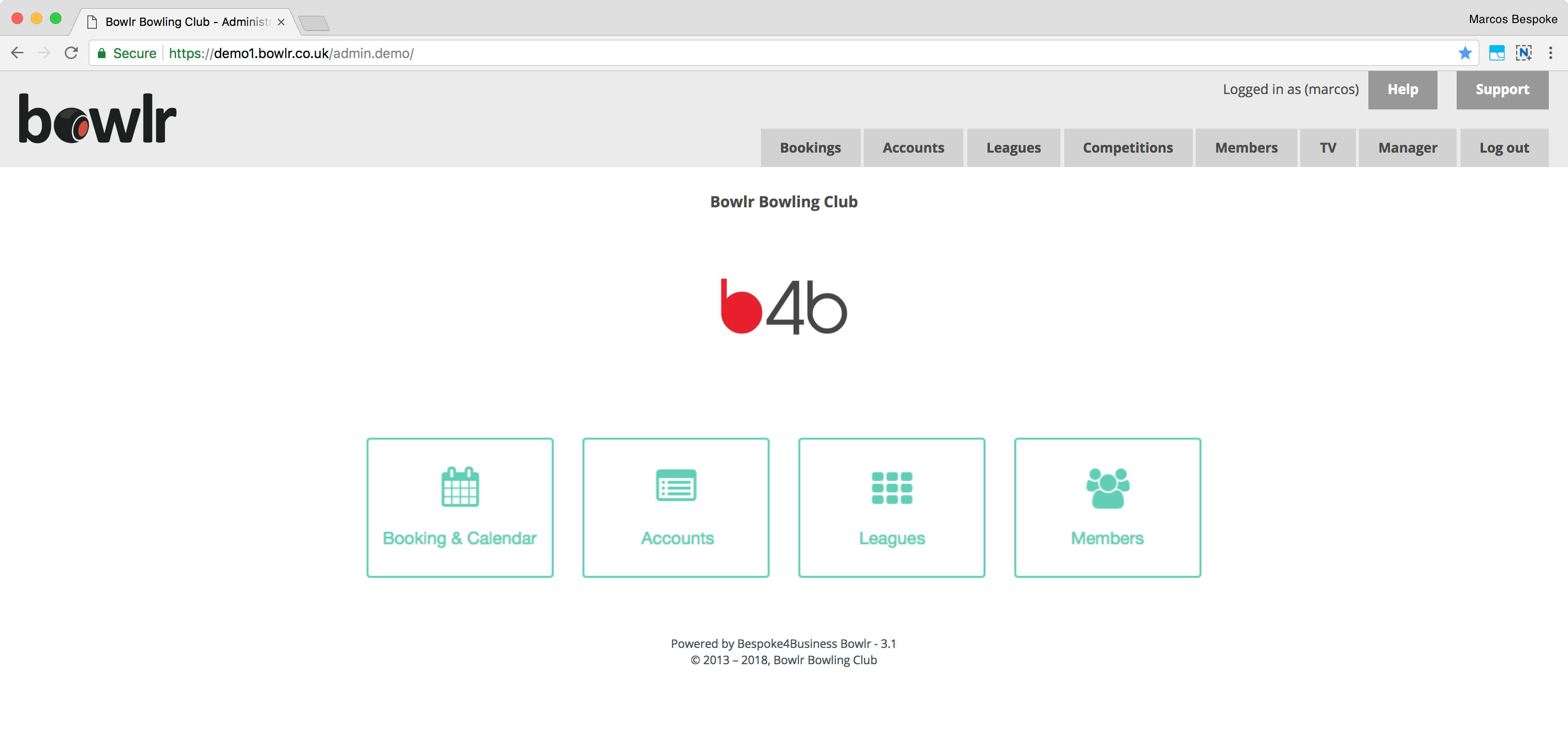Click the b4b logo image
The width and height of the screenshot is (1568, 753).
tap(784, 306)
